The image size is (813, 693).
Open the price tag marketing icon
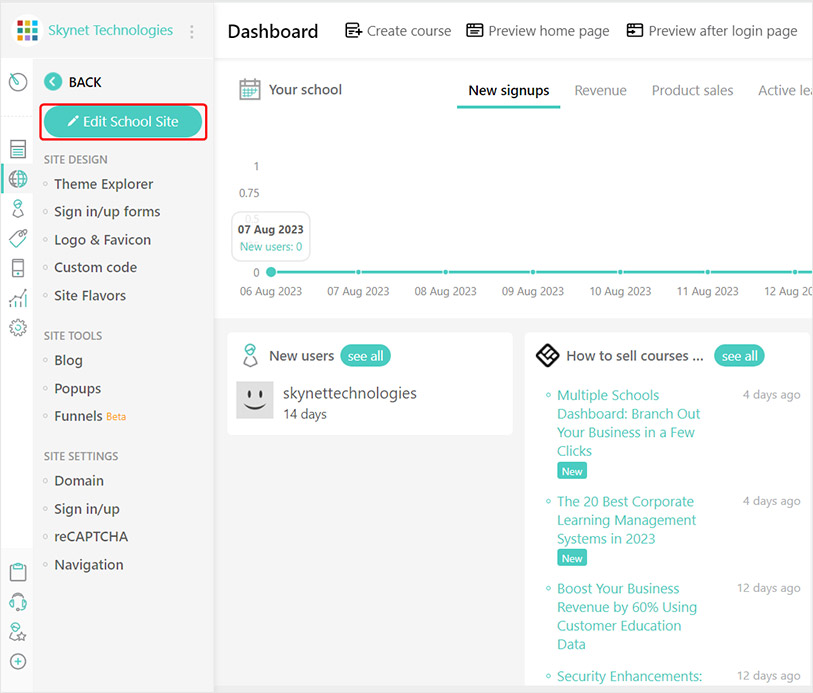point(17,238)
